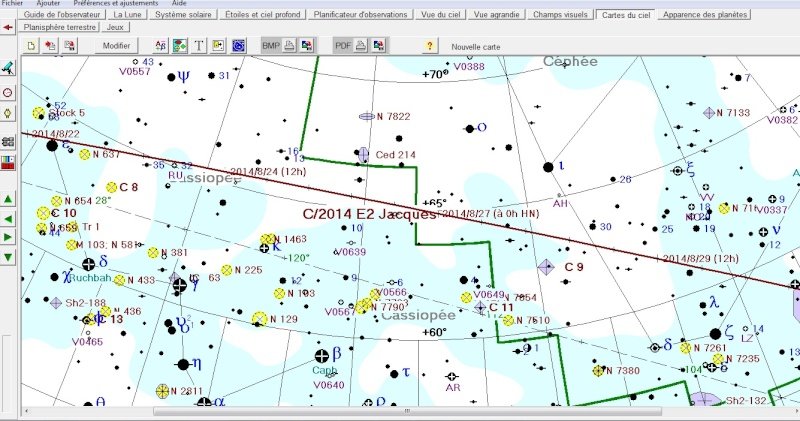Save the PDF file to disk
This screenshot has height=421, width=800.
pos(379,46)
